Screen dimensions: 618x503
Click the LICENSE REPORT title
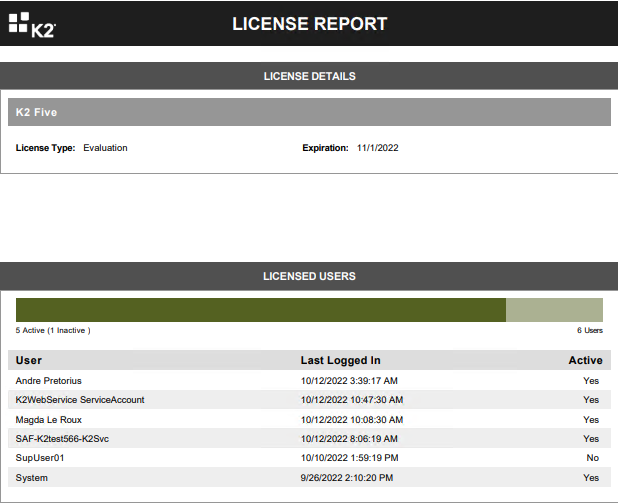click(x=310, y=24)
